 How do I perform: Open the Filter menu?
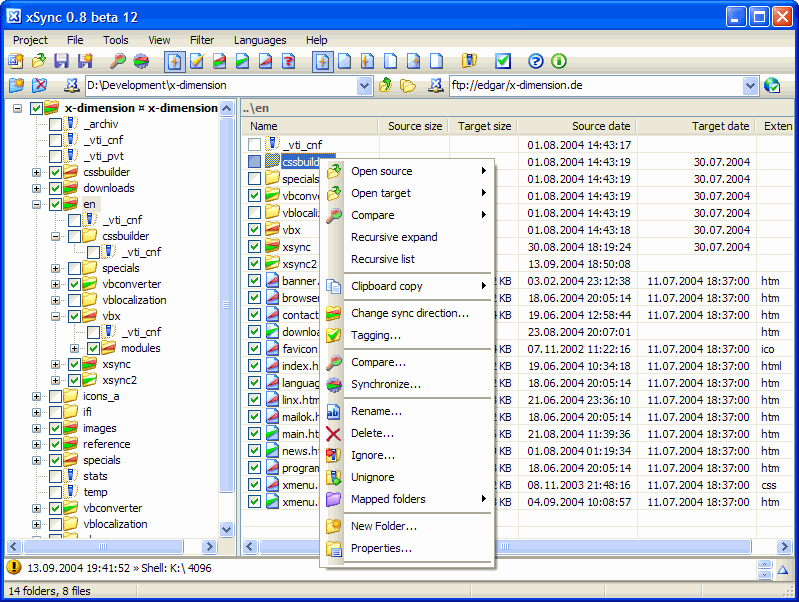[202, 40]
